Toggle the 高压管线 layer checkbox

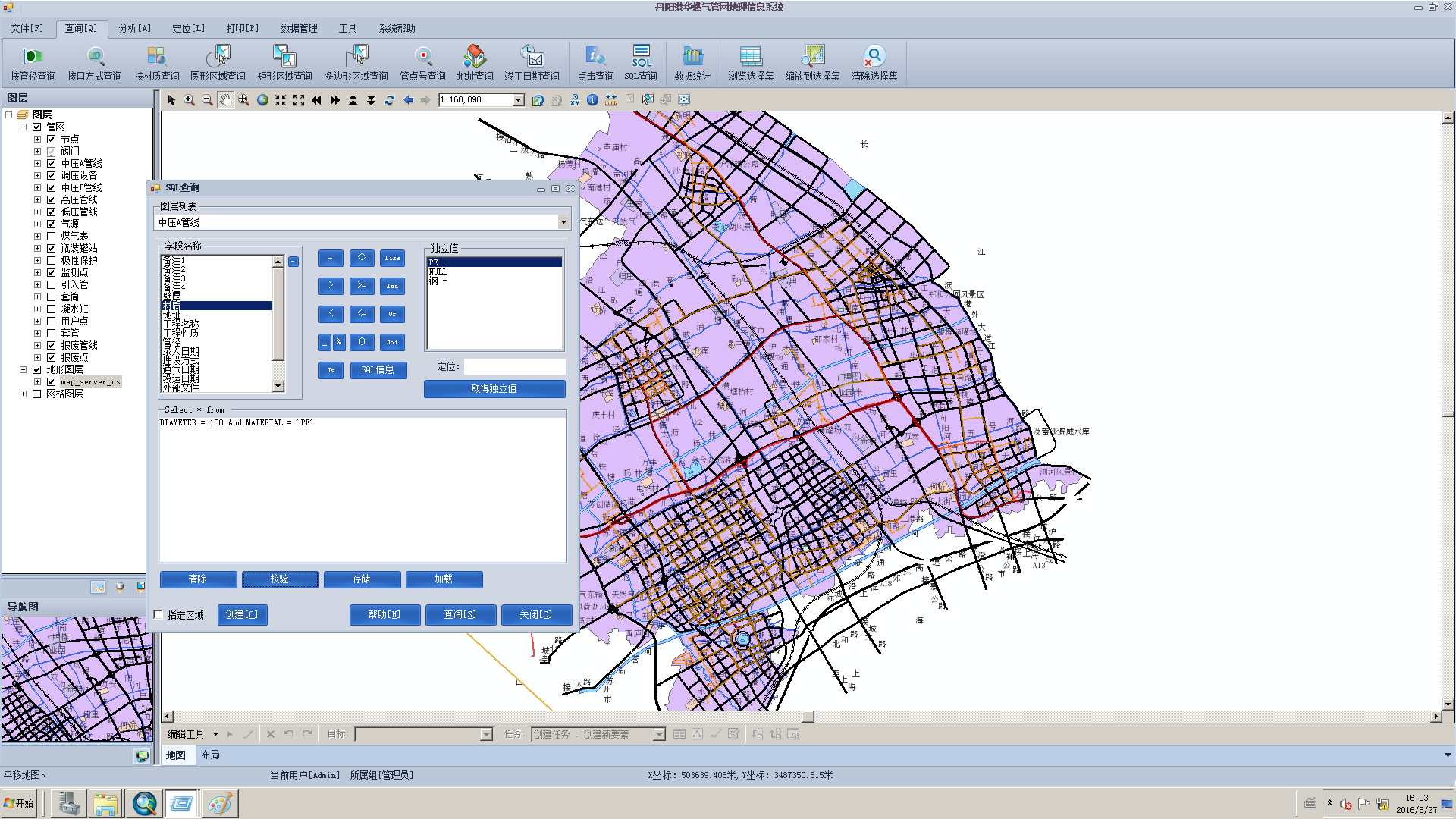[x=52, y=200]
